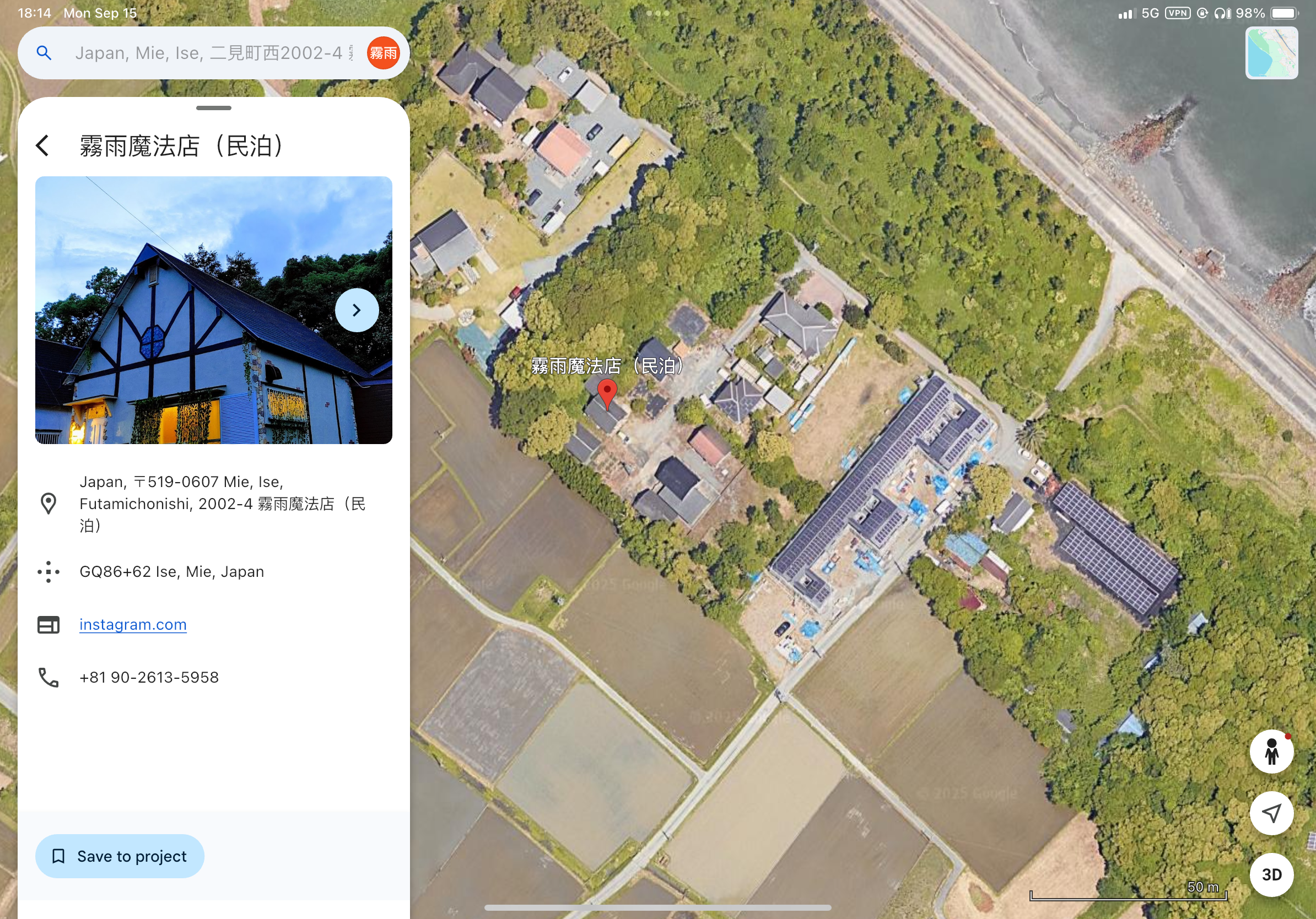Call +81 90-2613-5958
Screen dimensions: 1316x919
tap(149, 677)
